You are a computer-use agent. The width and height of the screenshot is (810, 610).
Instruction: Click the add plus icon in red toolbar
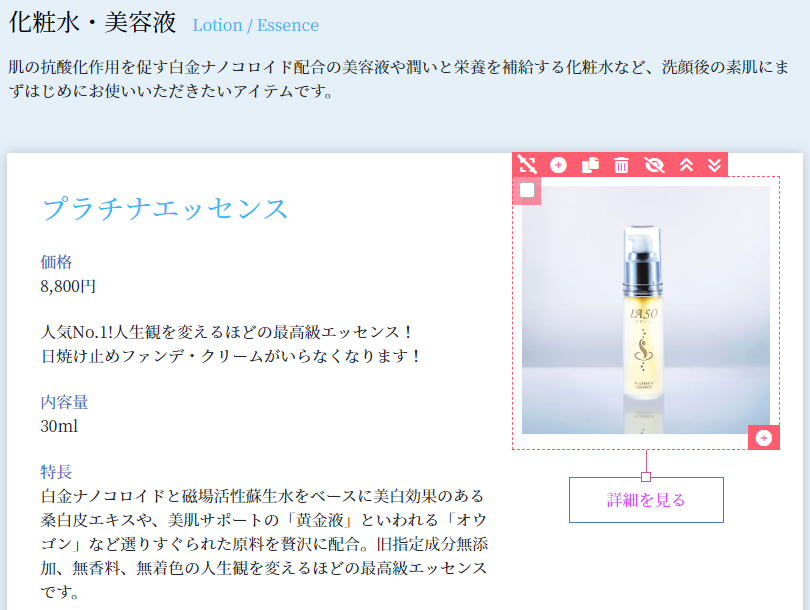558,165
